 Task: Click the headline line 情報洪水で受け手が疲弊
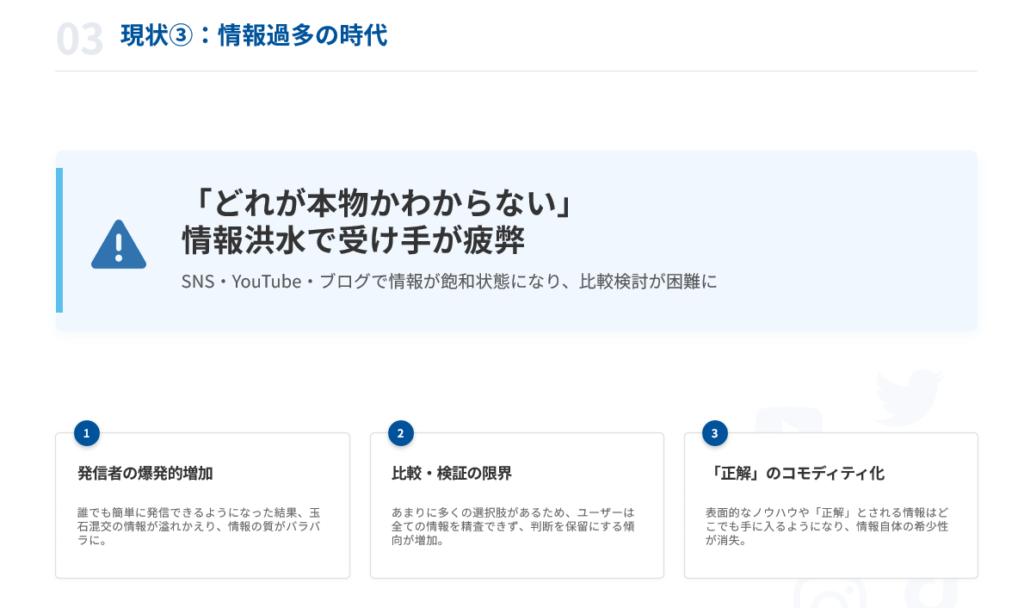pos(353,241)
